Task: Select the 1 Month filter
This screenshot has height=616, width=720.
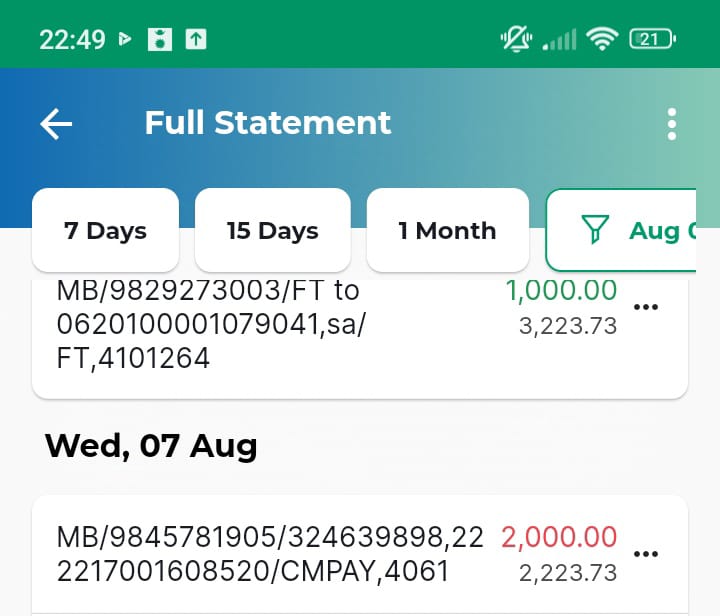Action: (x=448, y=230)
